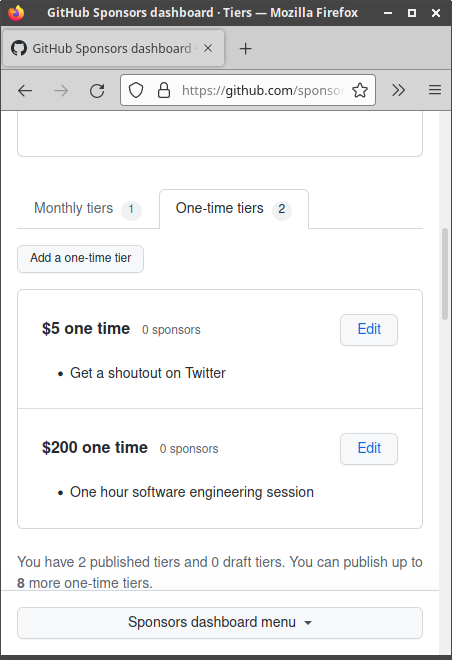Image resolution: width=452 pixels, height=660 pixels.
Task: Click the GitHub favicon on the tab
Action: pos(19,48)
